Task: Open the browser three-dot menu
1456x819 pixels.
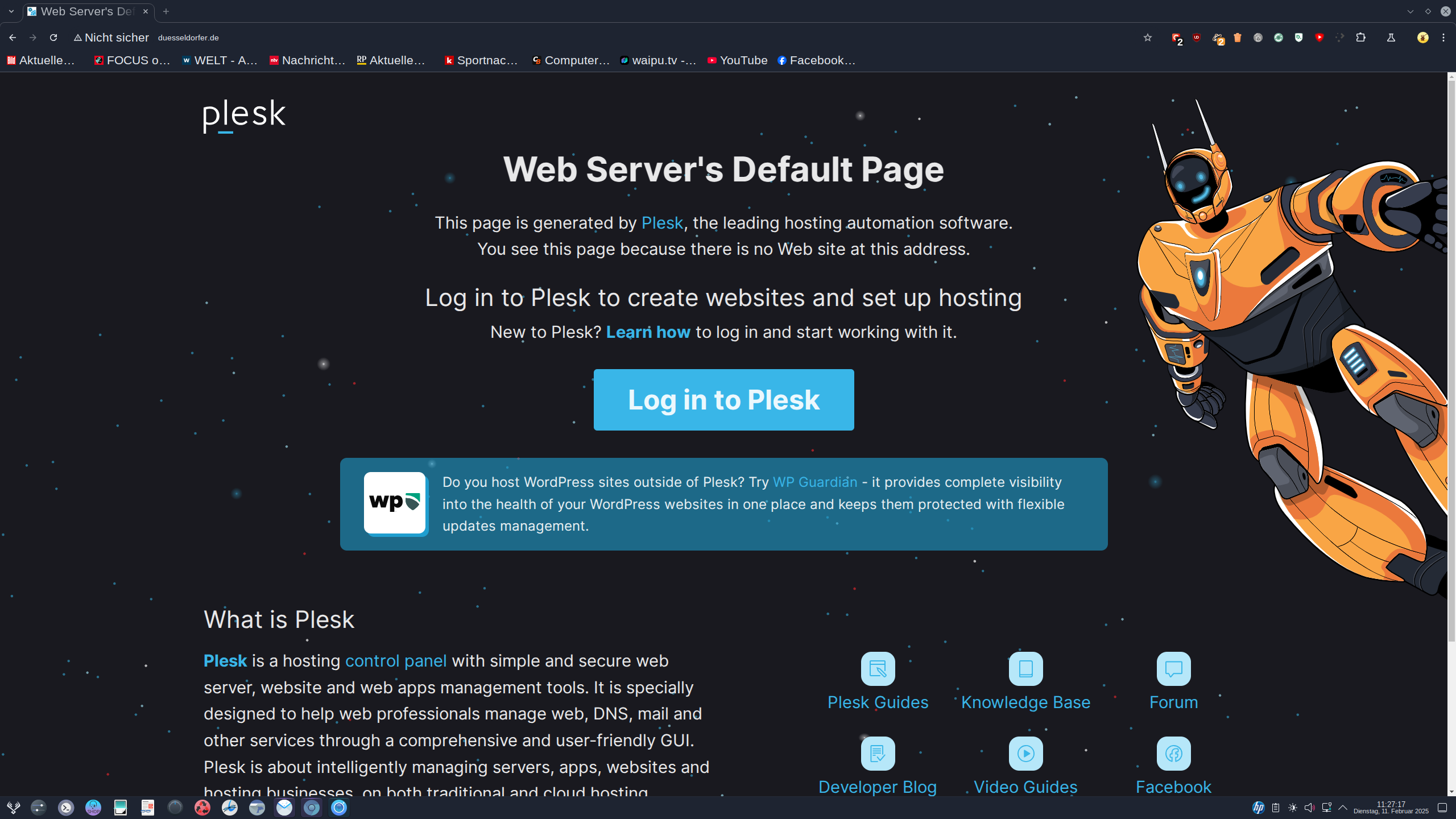Action: (1443, 38)
